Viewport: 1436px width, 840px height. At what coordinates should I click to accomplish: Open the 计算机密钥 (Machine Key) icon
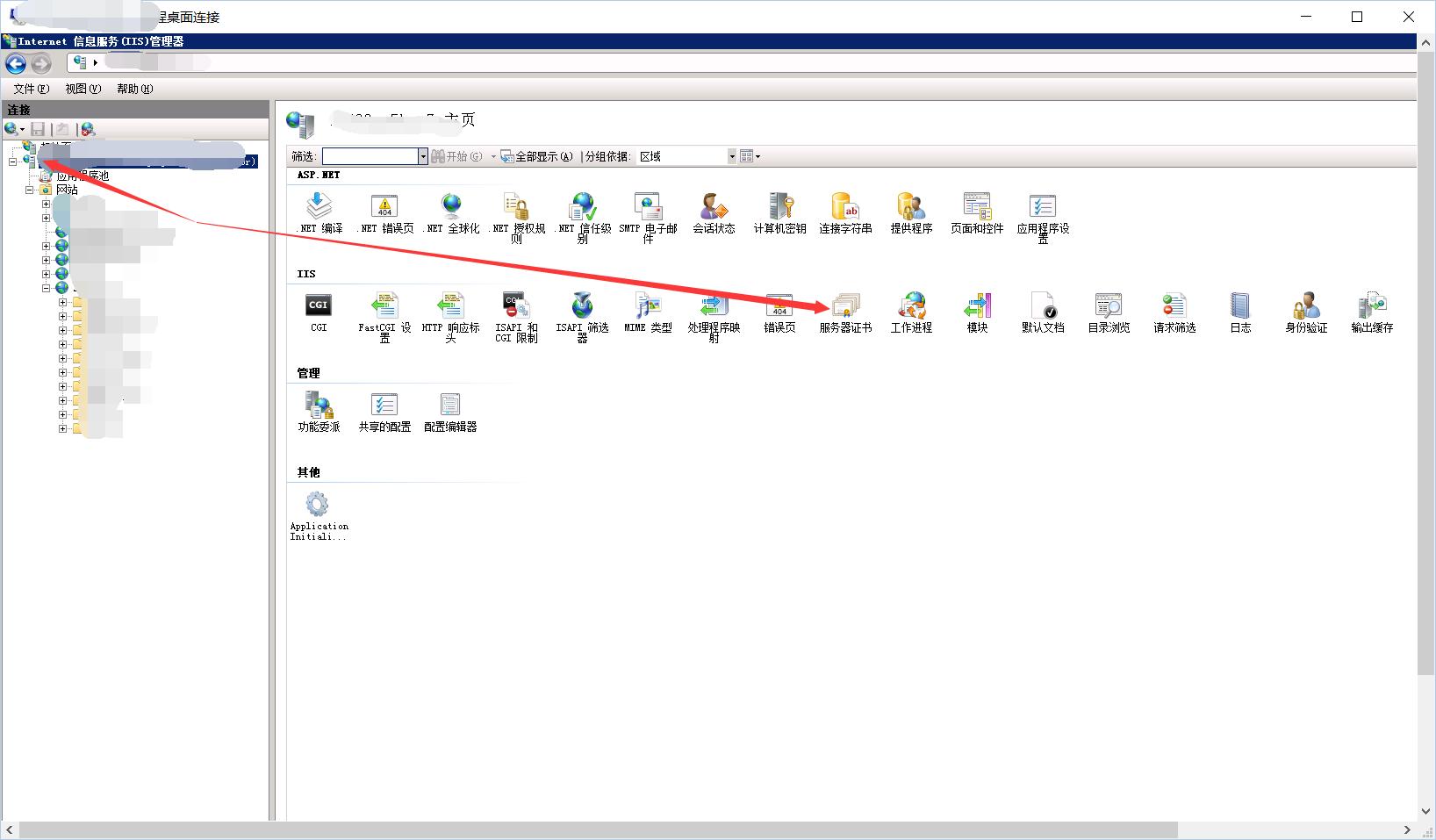click(779, 208)
